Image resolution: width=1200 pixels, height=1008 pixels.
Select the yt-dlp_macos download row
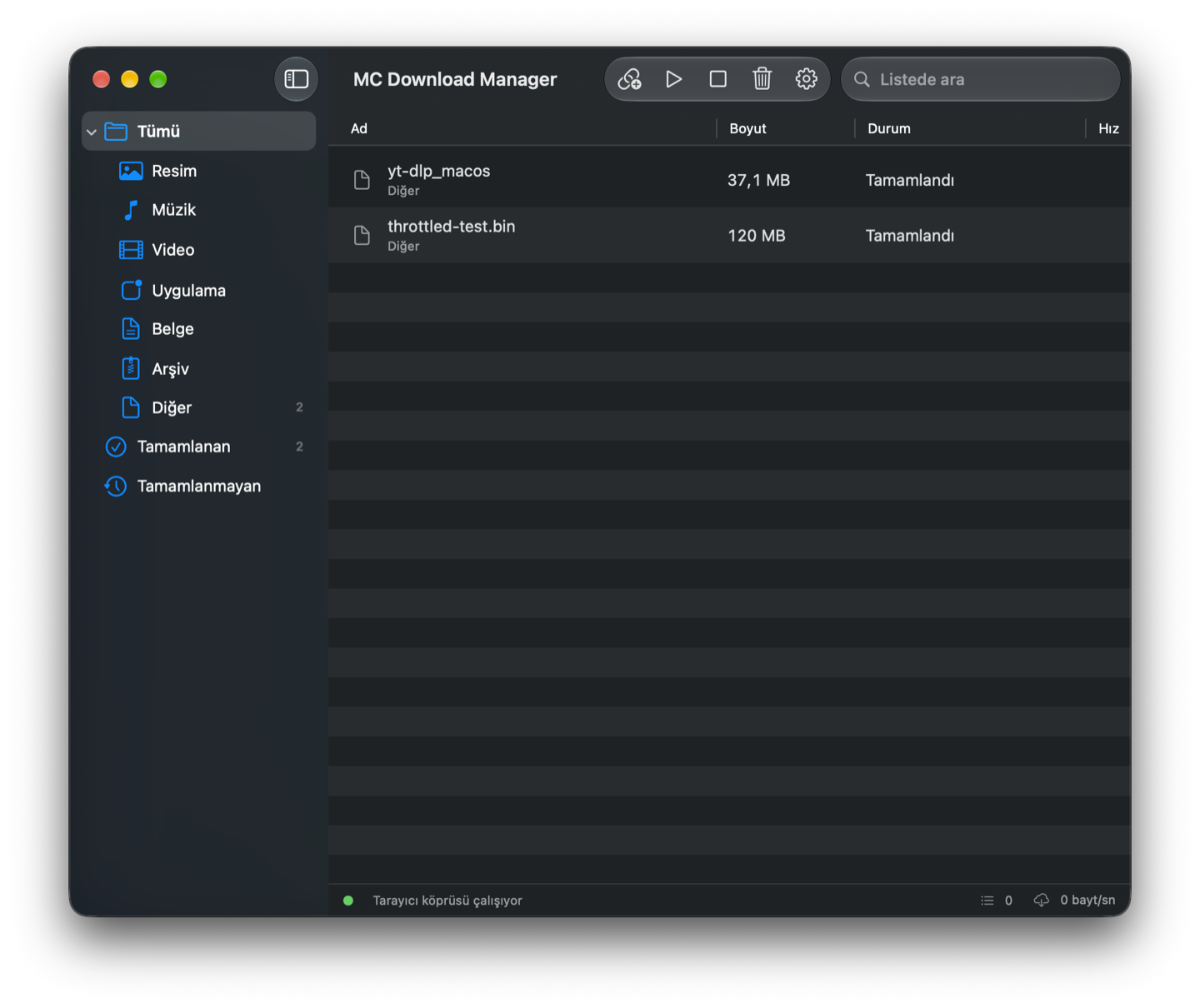729,180
